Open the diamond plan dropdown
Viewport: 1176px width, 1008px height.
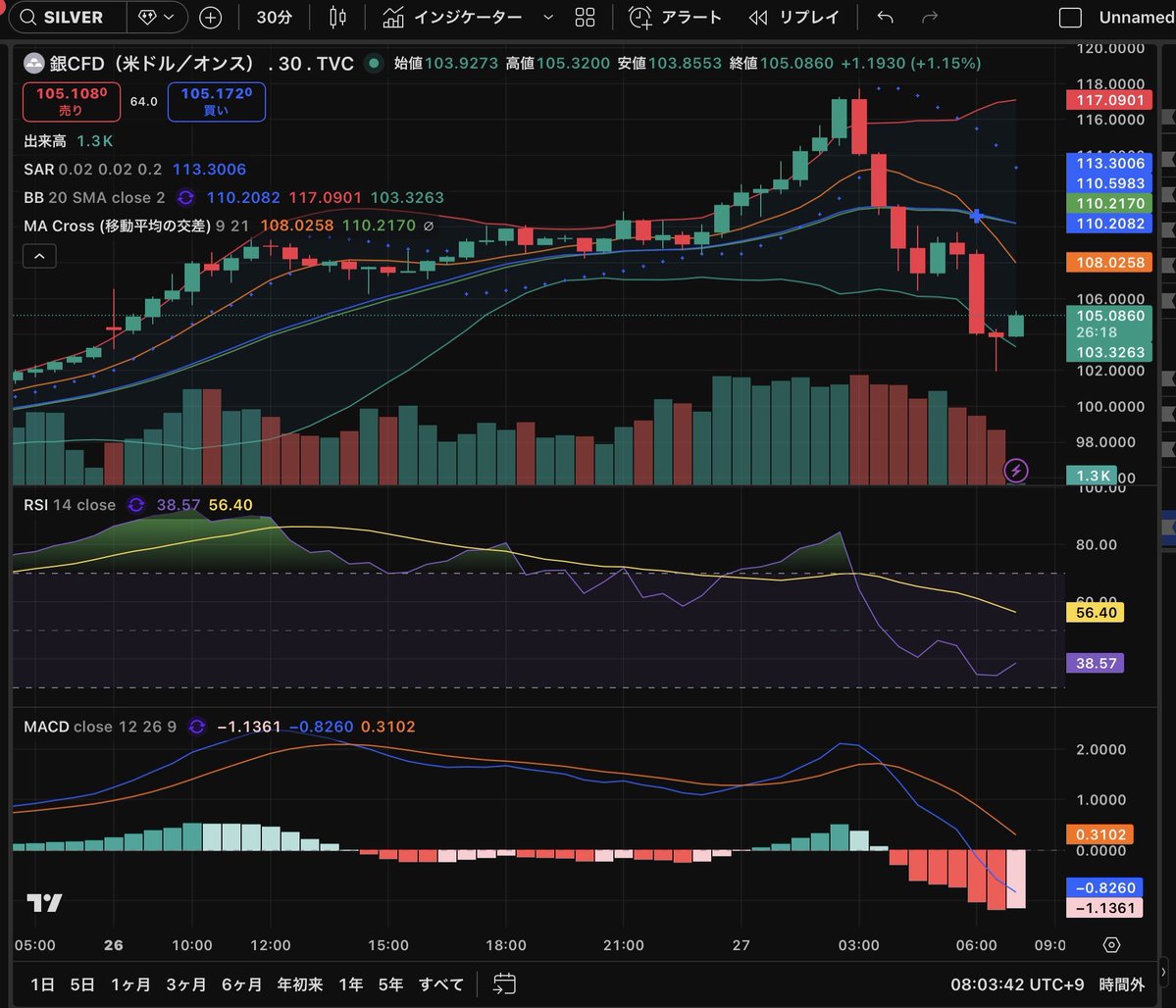point(157,18)
